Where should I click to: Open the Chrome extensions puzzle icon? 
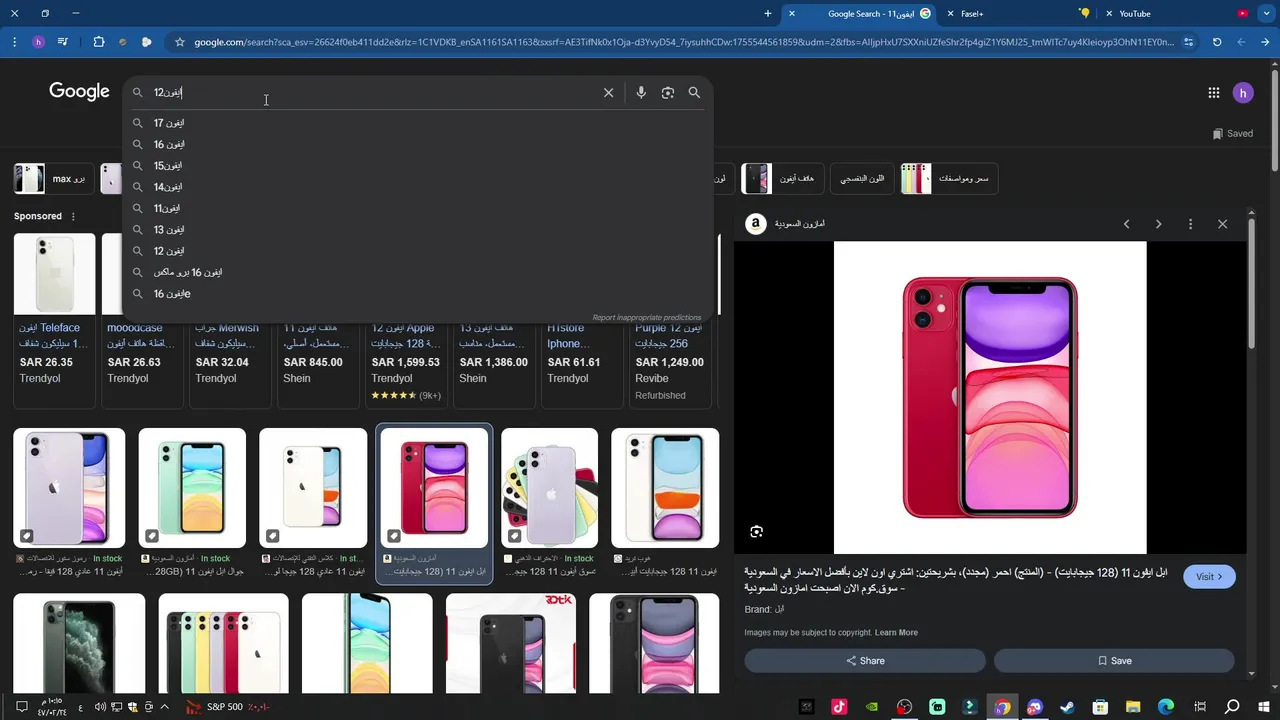pos(98,42)
